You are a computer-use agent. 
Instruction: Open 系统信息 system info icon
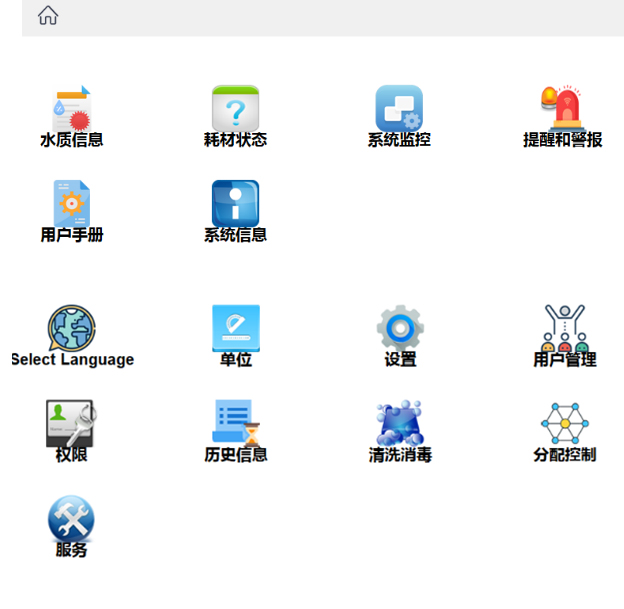[235, 203]
